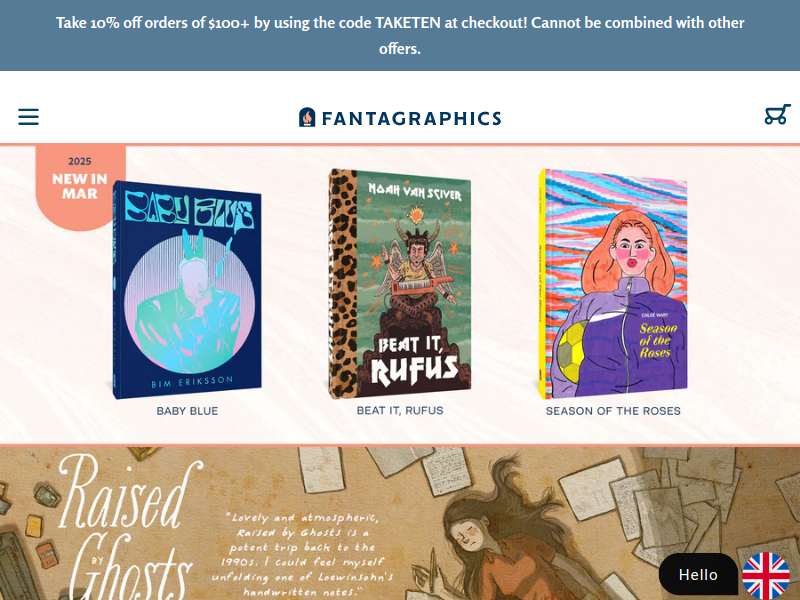Screen dimensions: 800x600
Task: Open the Raised by Ghosts banner
Action: tap(400, 523)
